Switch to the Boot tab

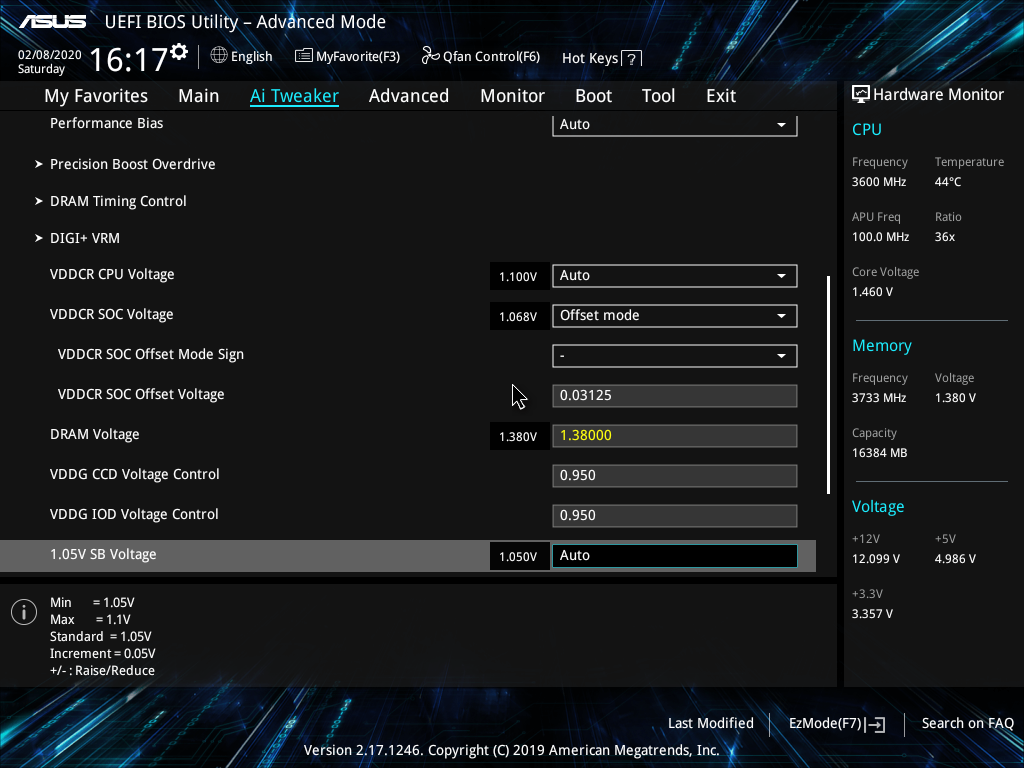tap(594, 96)
